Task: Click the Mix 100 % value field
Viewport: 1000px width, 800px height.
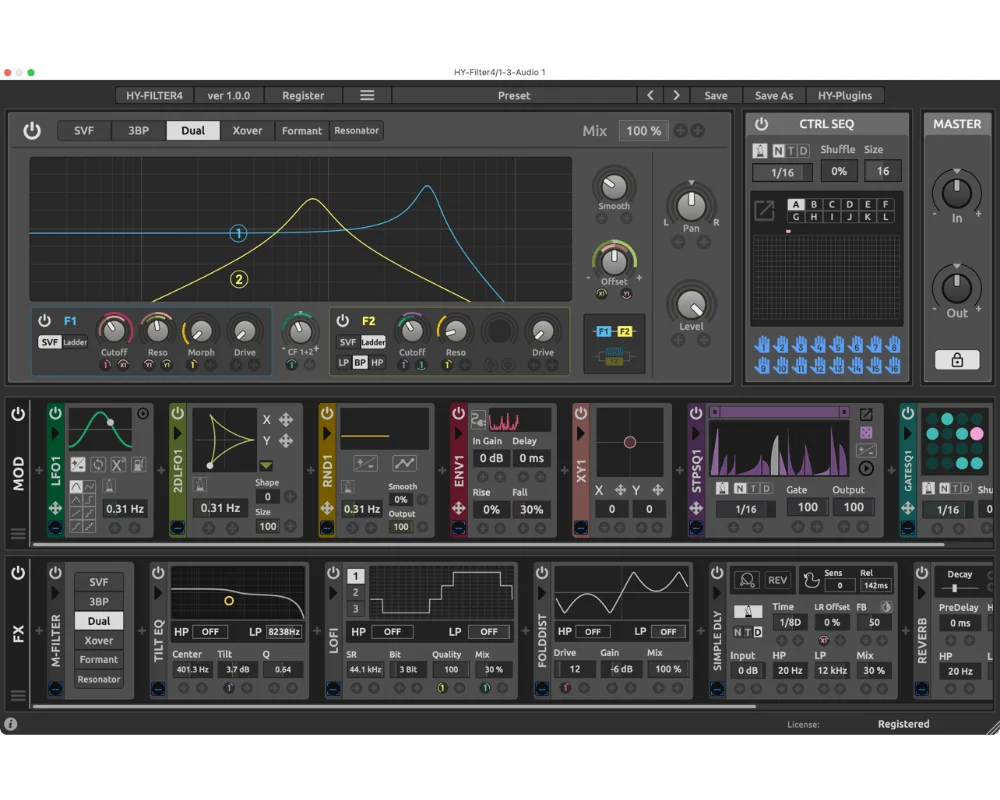Action: 643,131
